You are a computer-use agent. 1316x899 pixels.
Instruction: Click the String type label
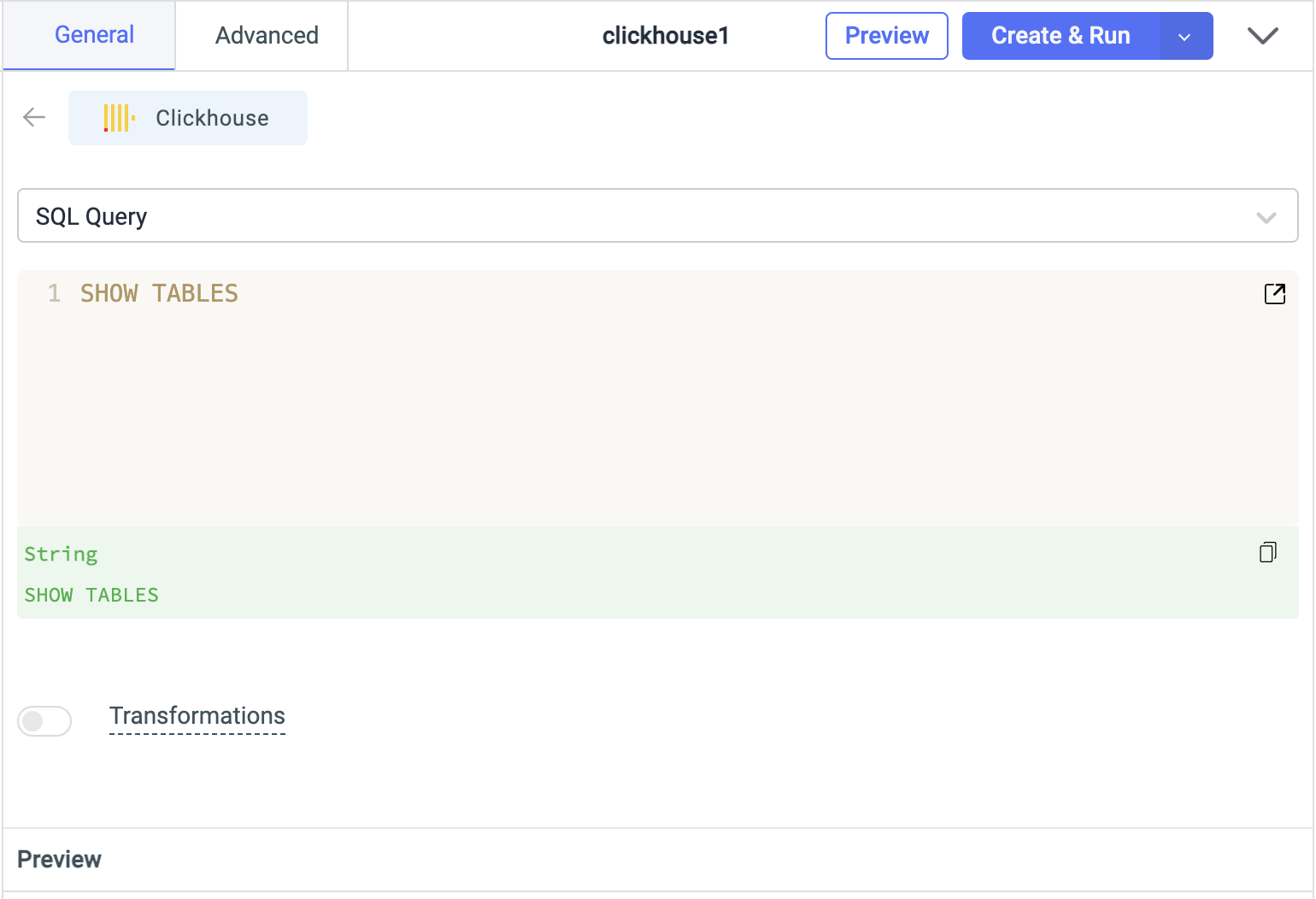pyautogui.click(x=61, y=554)
